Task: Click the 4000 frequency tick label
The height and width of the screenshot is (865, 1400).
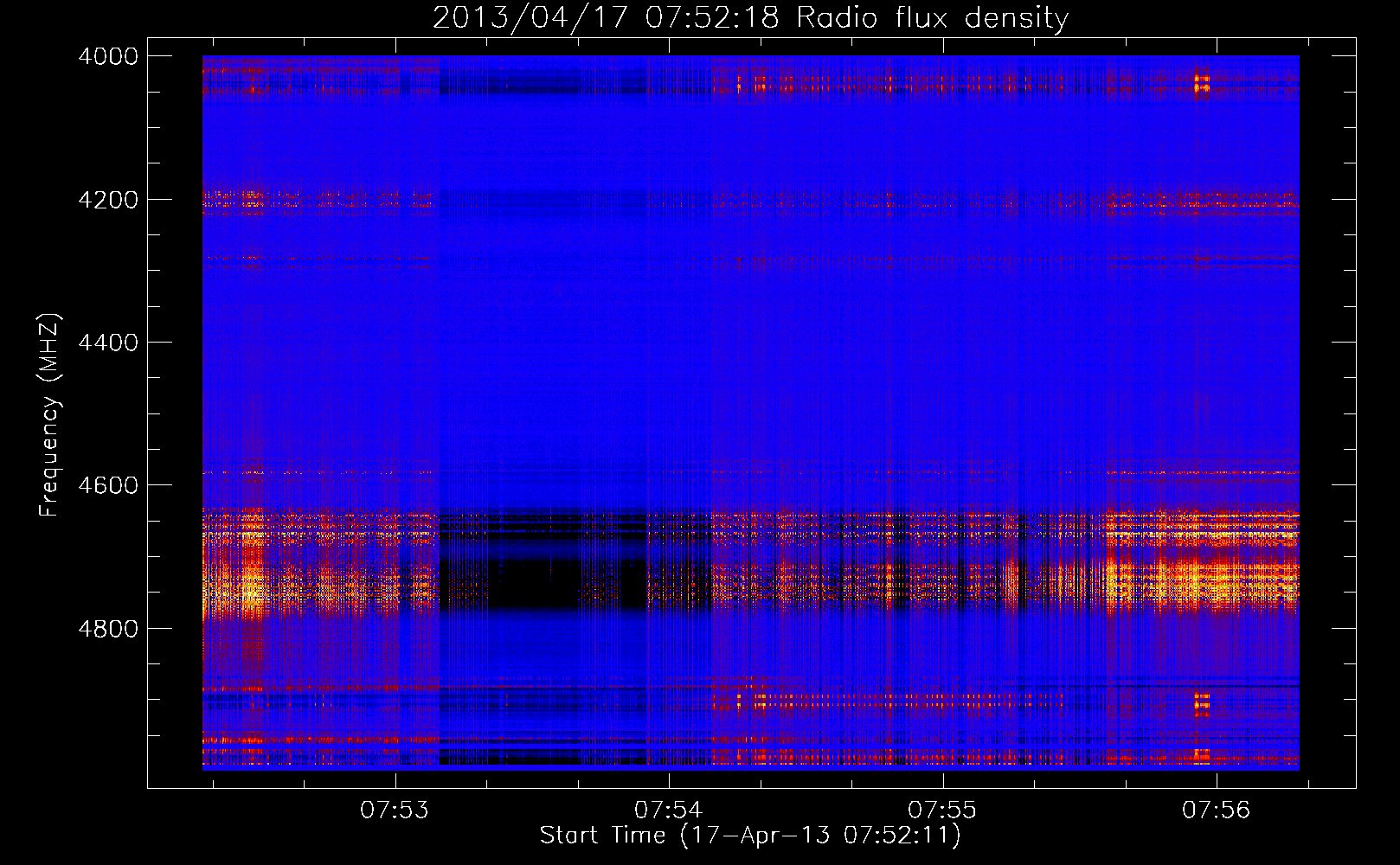Action: (x=108, y=56)
